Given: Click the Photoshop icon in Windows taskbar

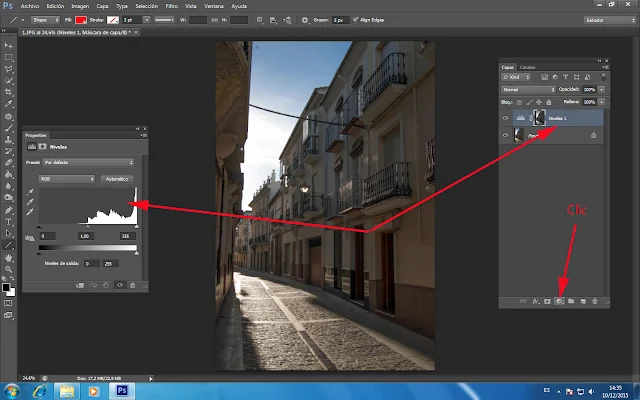Looking at the screenshot, I should tap(123, 389).
